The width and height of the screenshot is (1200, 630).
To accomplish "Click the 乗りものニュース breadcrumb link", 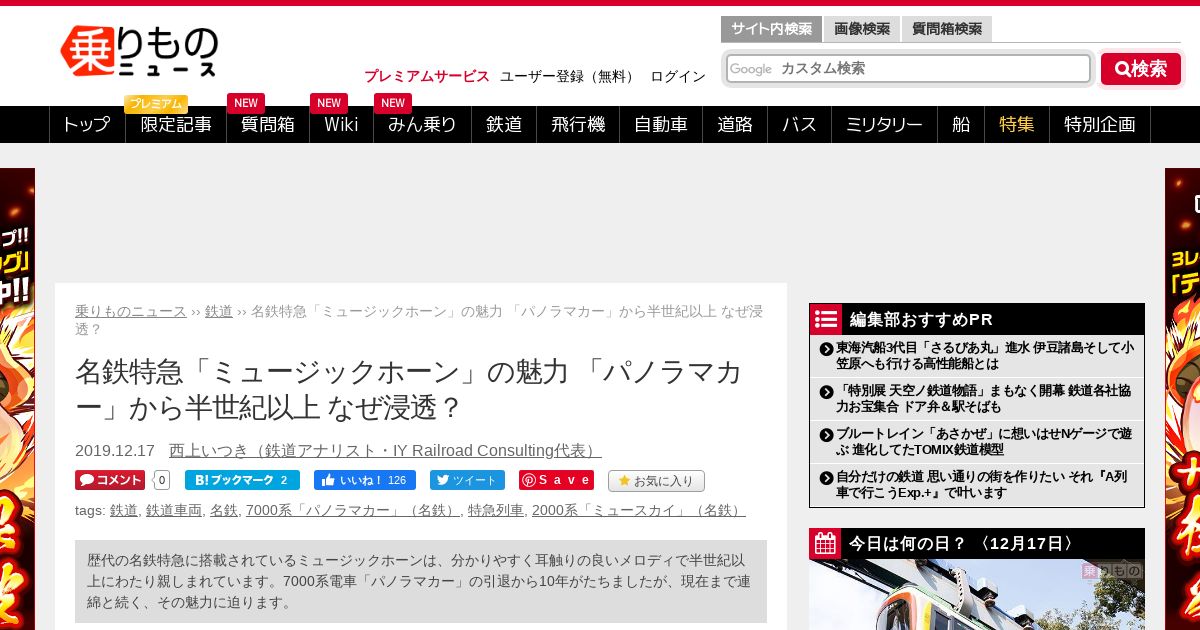I will pyautogui.click(x=131, y=311).
